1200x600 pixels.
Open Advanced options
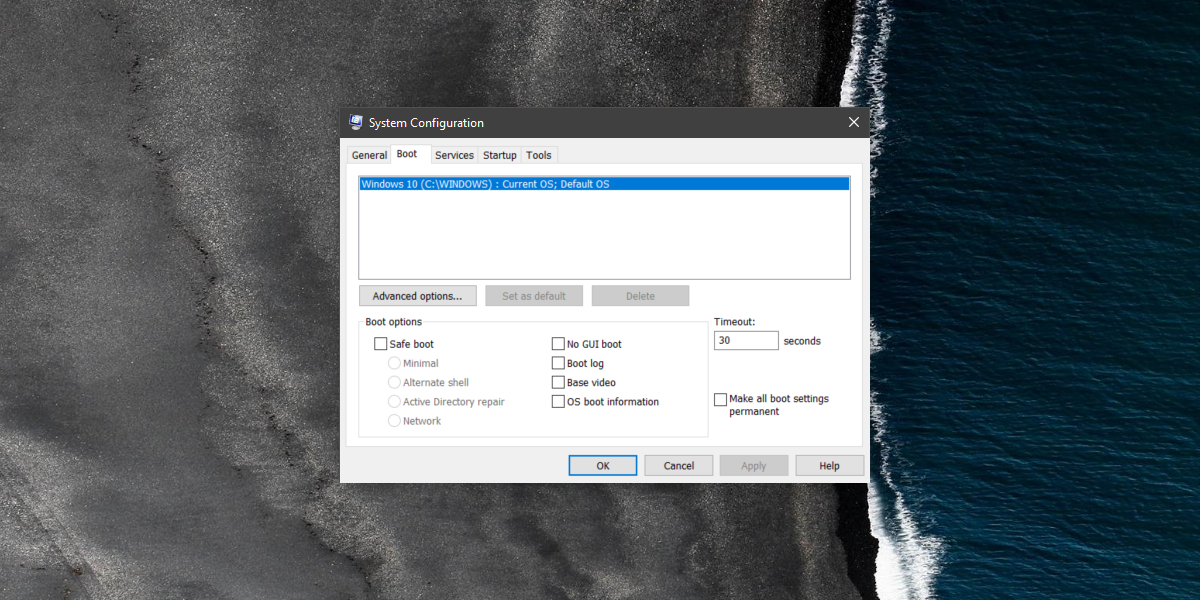418,296
